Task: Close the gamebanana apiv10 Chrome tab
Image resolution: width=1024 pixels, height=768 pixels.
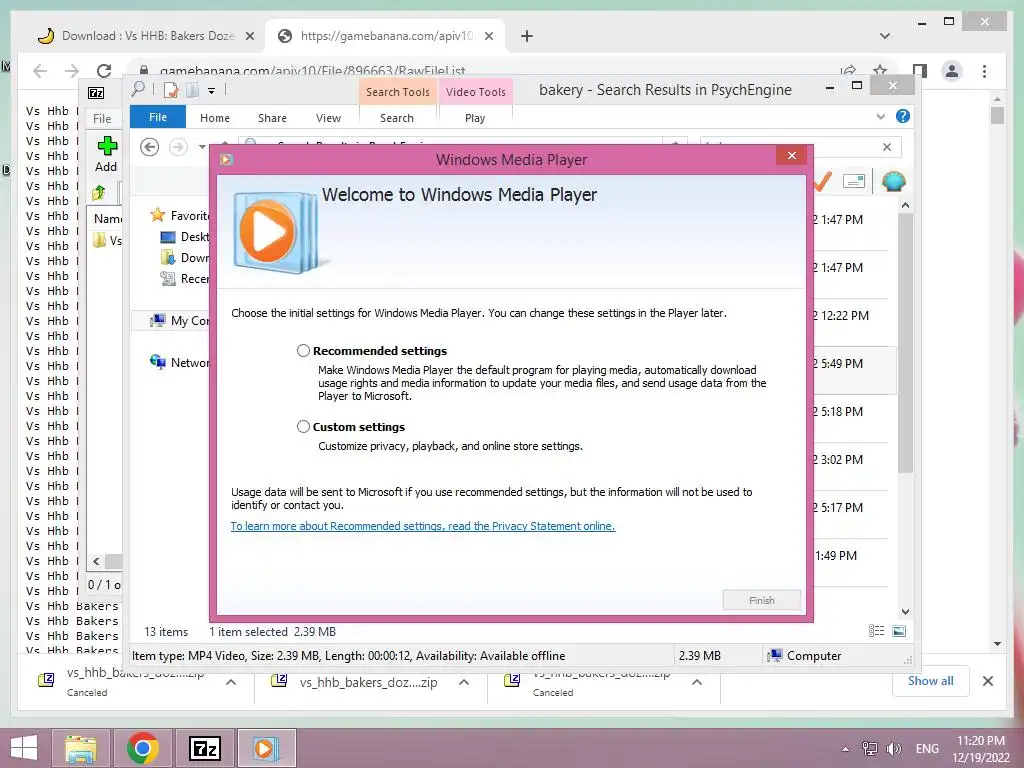Action: click(488, 37)
